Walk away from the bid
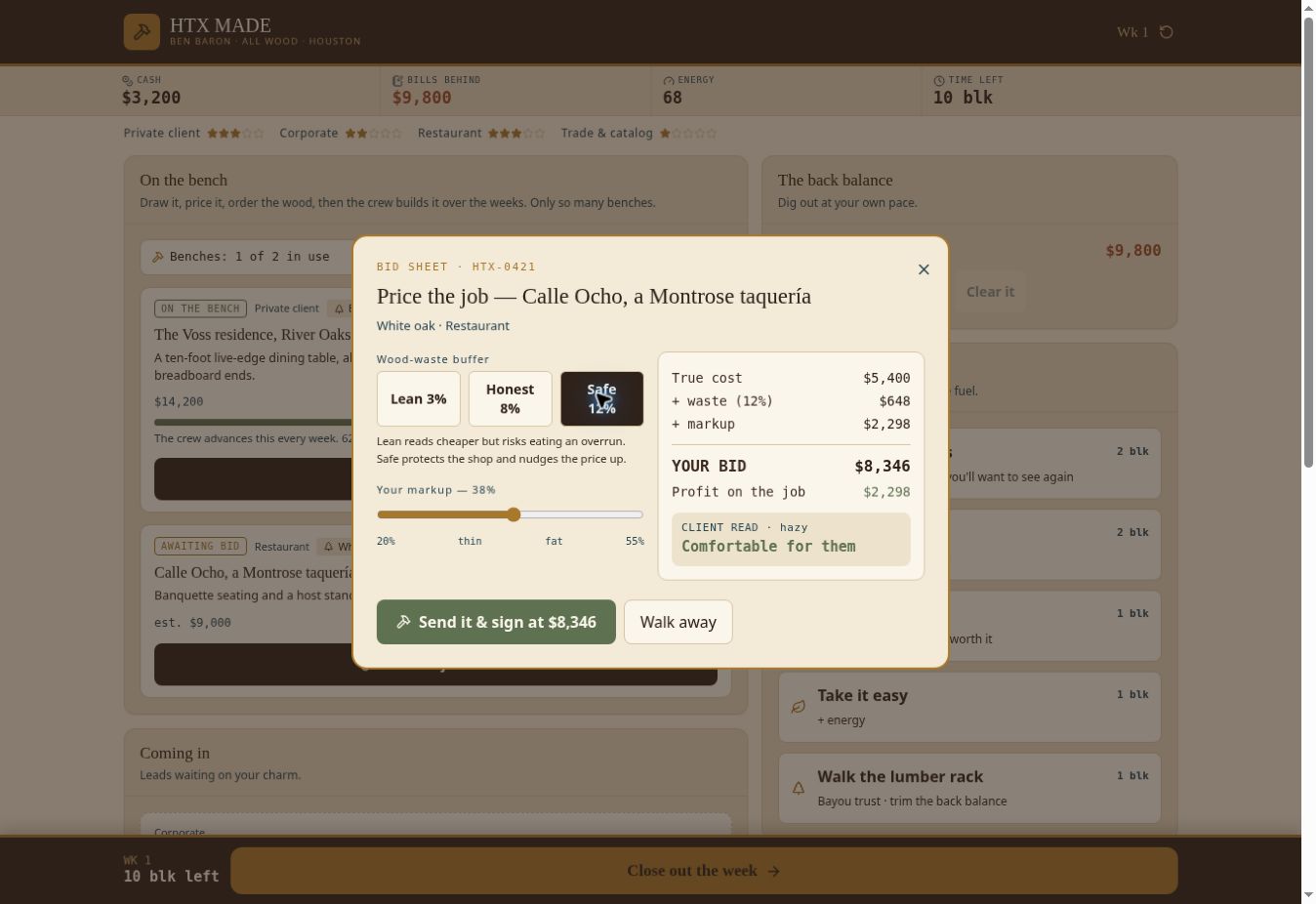1316x904 pixels. coord(679,622)
